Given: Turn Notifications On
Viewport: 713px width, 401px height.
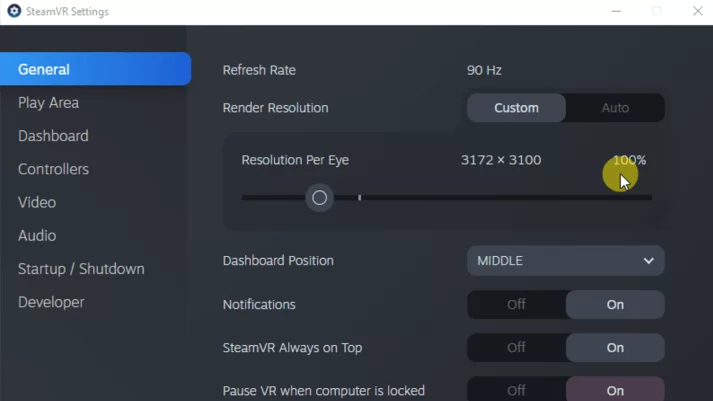Looking at the screenshot, I should coord(615,305).
